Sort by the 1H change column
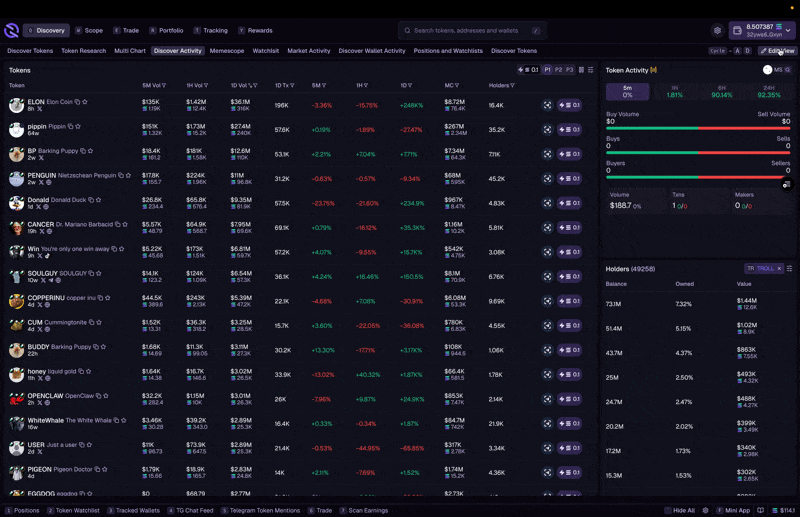Screen dimensions: 800x517 click(x=362, y=85)
